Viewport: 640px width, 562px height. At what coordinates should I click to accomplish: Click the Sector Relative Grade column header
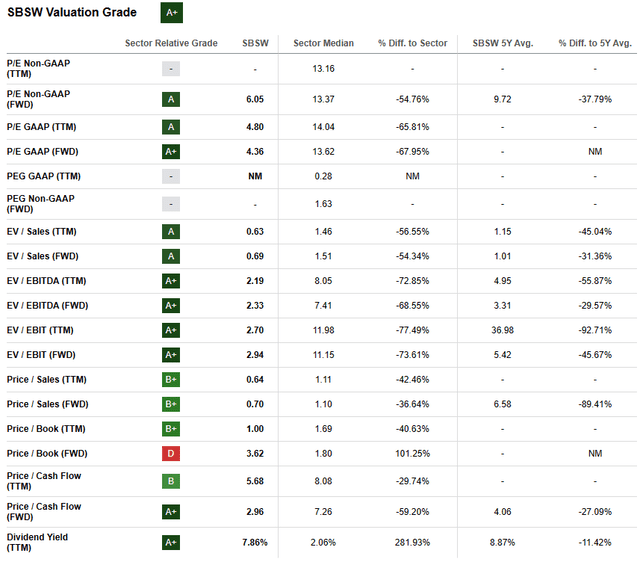tap(171, 43)
